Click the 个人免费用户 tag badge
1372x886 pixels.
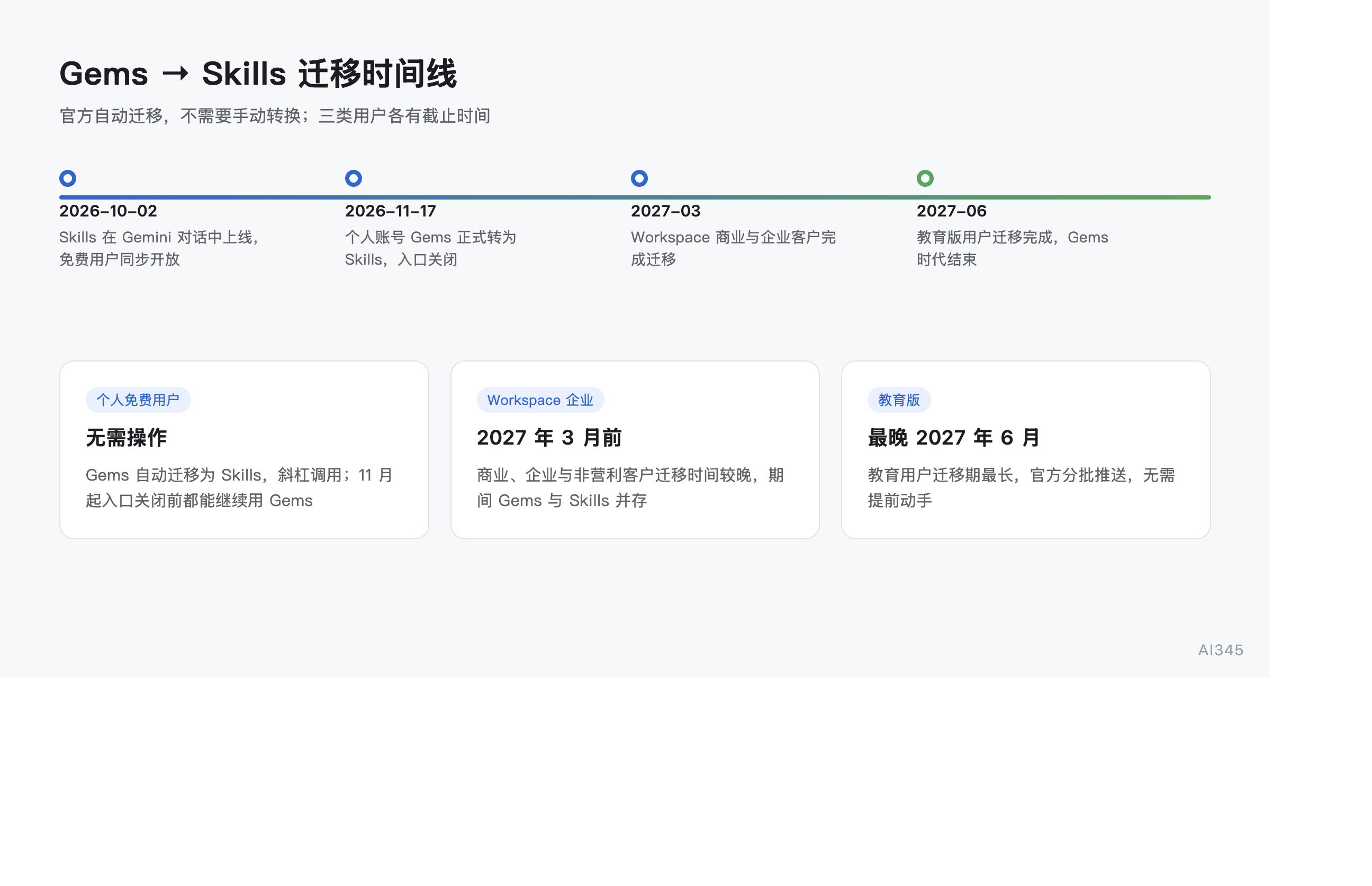click(x=138, y=400)
